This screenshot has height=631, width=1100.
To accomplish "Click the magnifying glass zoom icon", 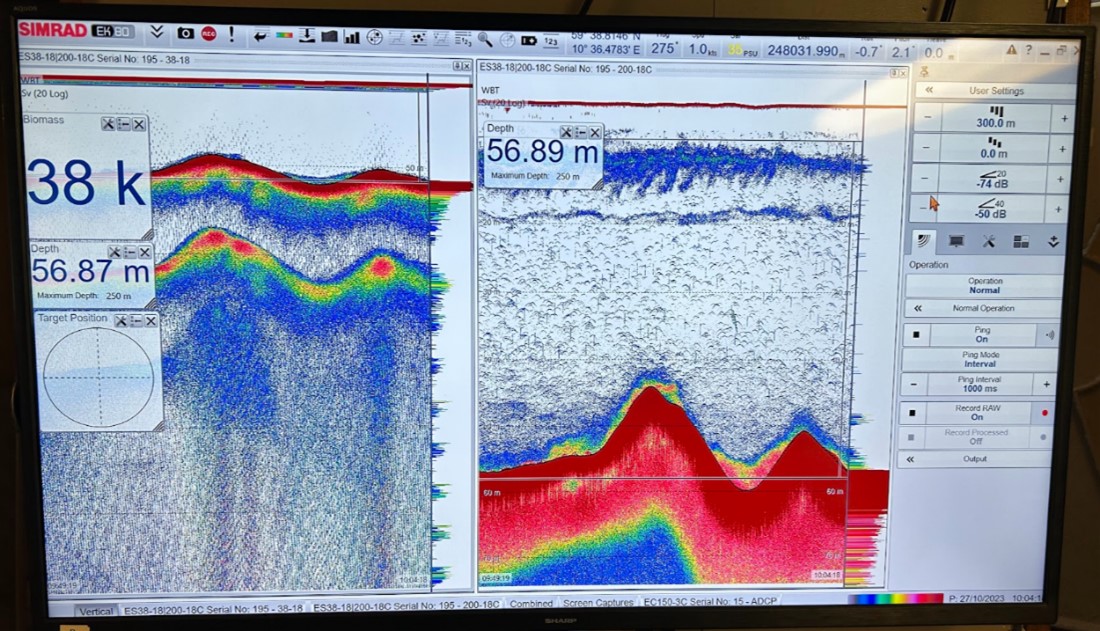I will (485, 40).
